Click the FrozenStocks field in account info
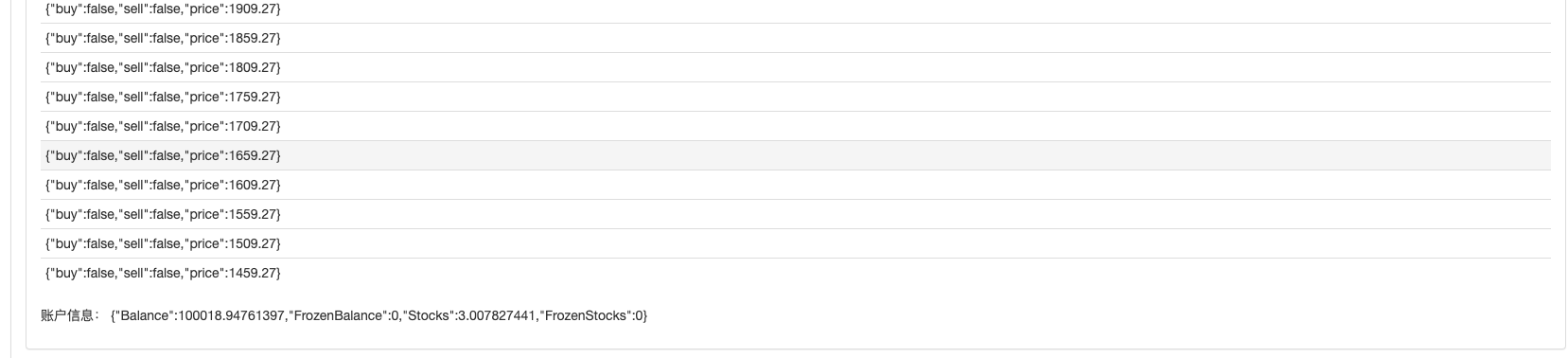 pos(589,315)
